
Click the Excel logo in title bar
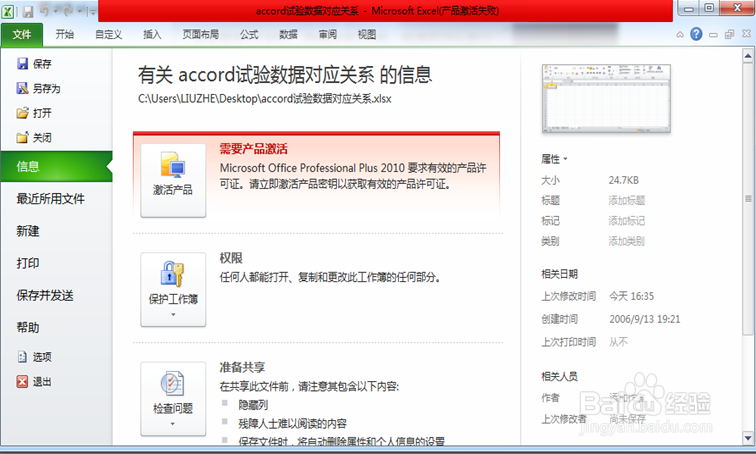pyautogui.click(x=8, y=11)
